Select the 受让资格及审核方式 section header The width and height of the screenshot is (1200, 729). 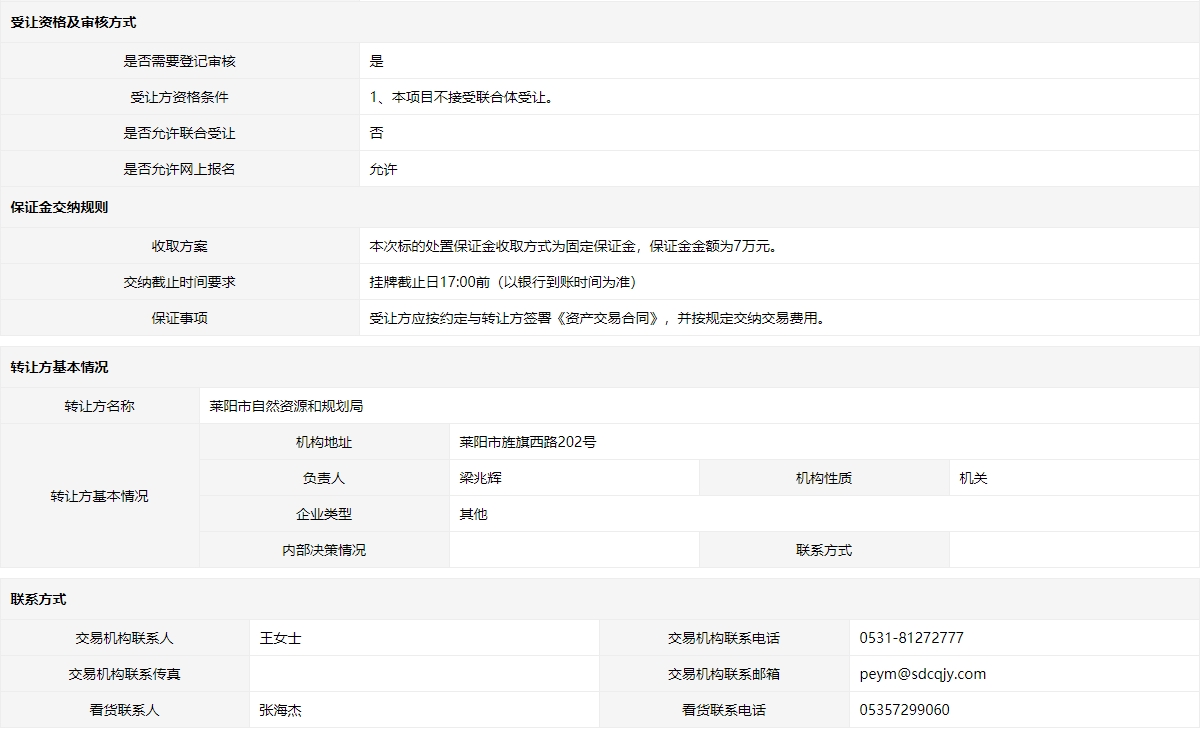pos(73,22)
